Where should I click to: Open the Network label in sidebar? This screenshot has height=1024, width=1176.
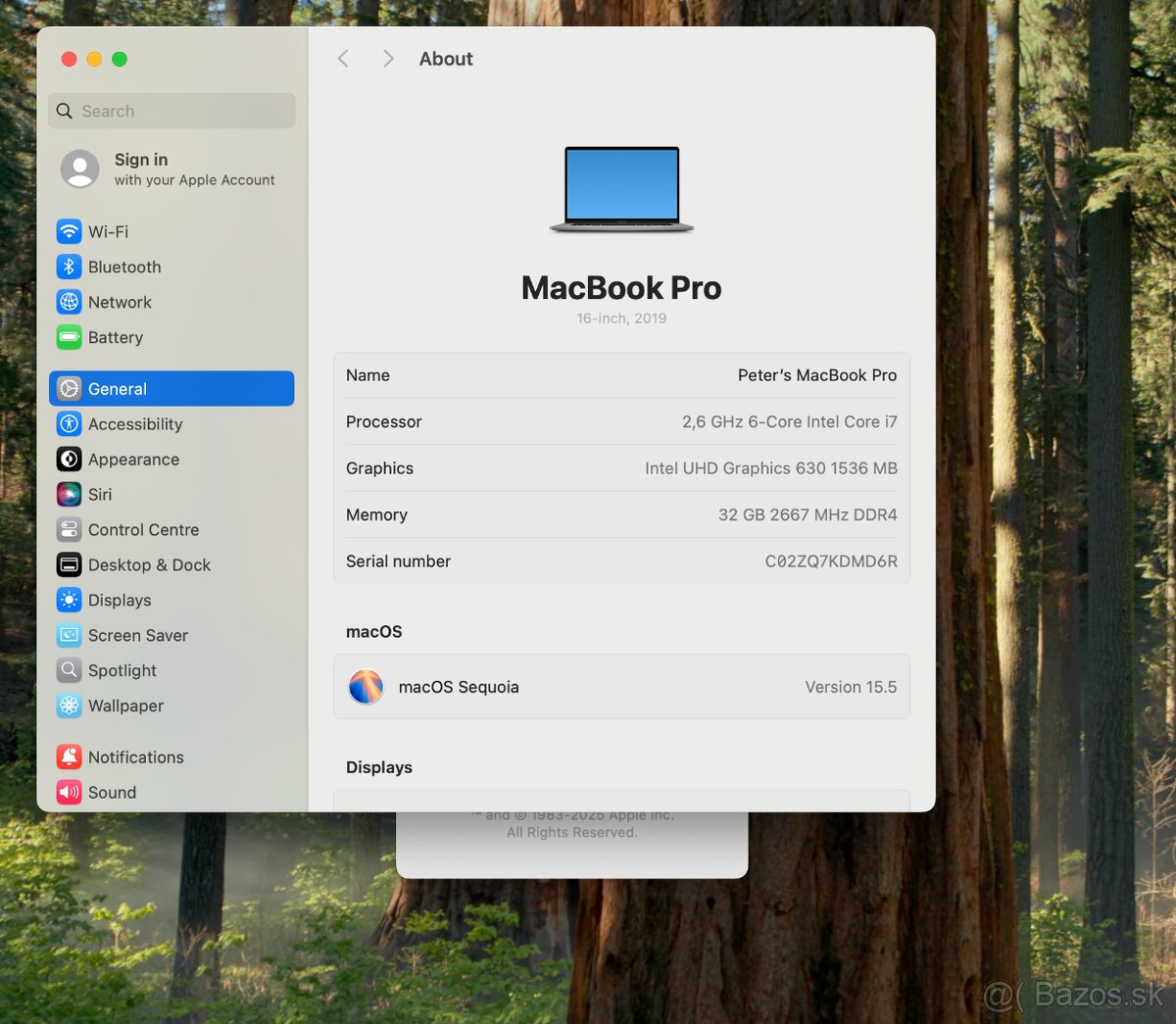[x=120, y=303]
